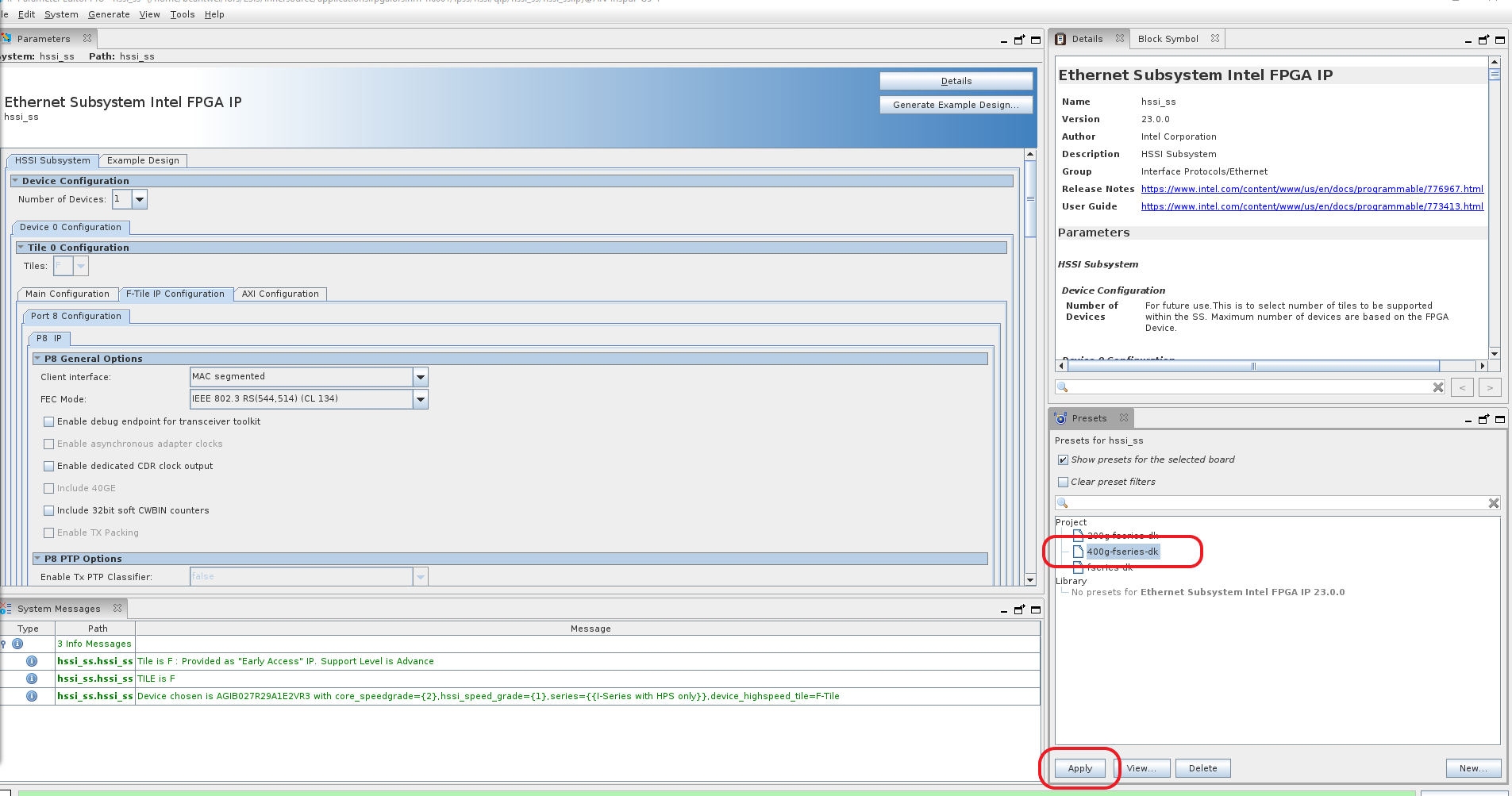
Task: Close the Parameters tab using its X icon
Action: tap(87, 38)
